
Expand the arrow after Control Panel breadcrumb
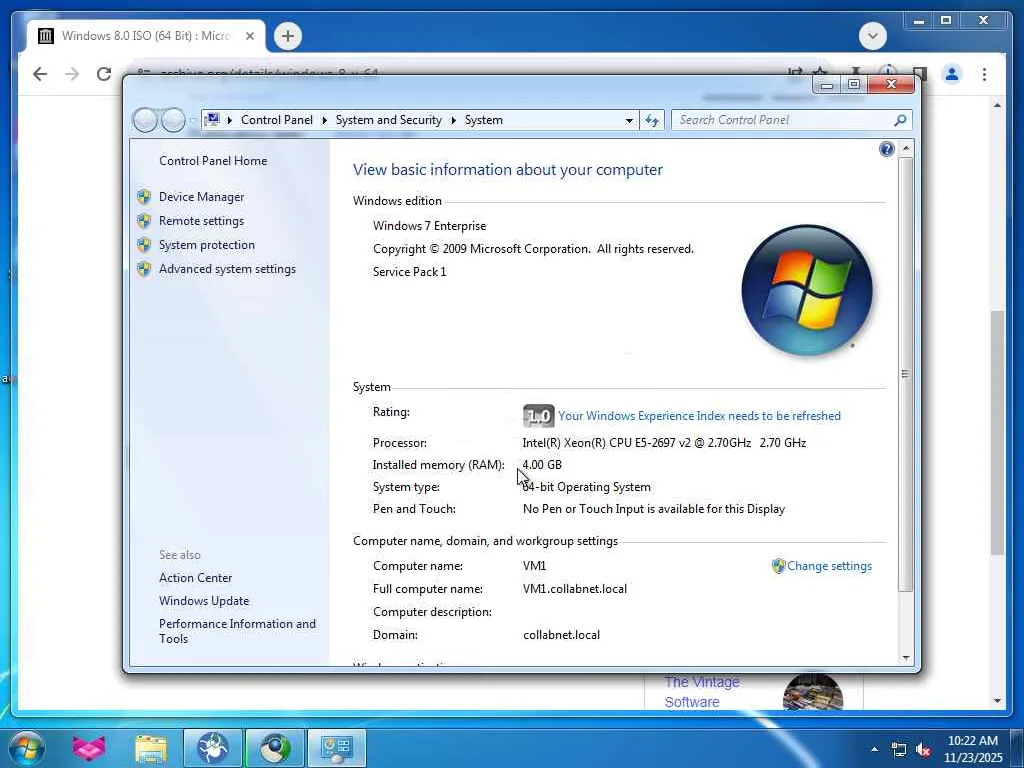[325, 120]
